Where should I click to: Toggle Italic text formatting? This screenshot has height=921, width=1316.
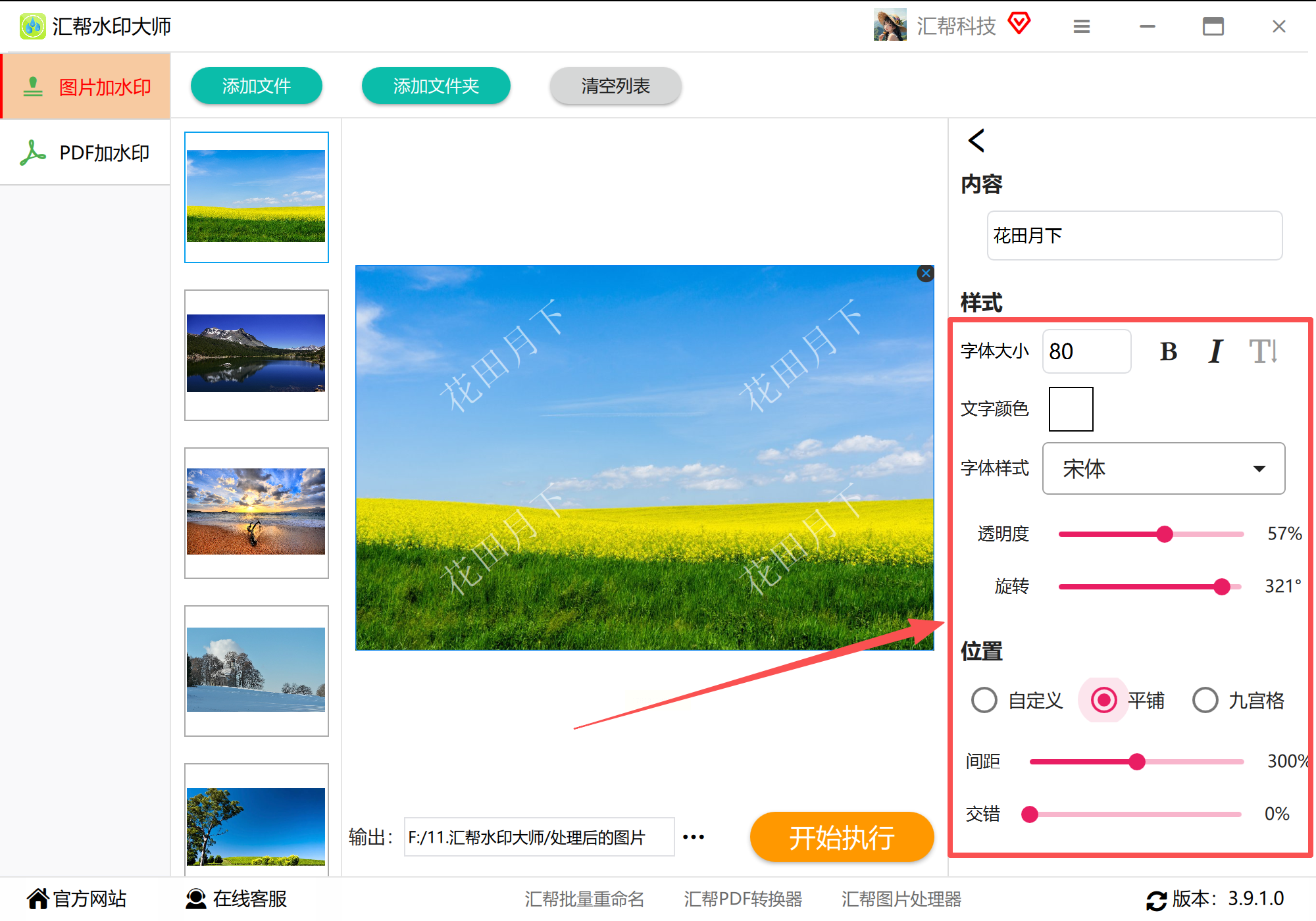click(x=1215, y=351)
